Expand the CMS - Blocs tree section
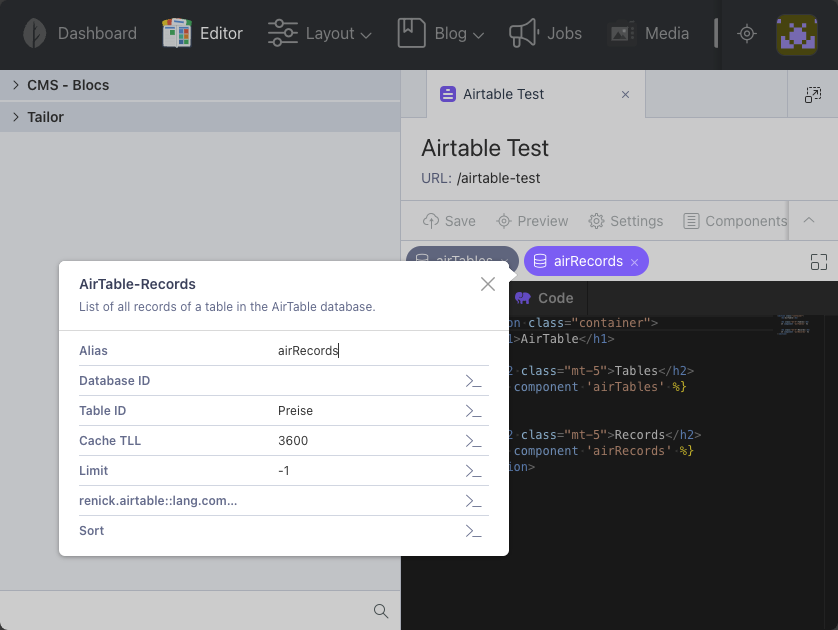The height and width of the screenshot is (630, 838). coord(200,85)
